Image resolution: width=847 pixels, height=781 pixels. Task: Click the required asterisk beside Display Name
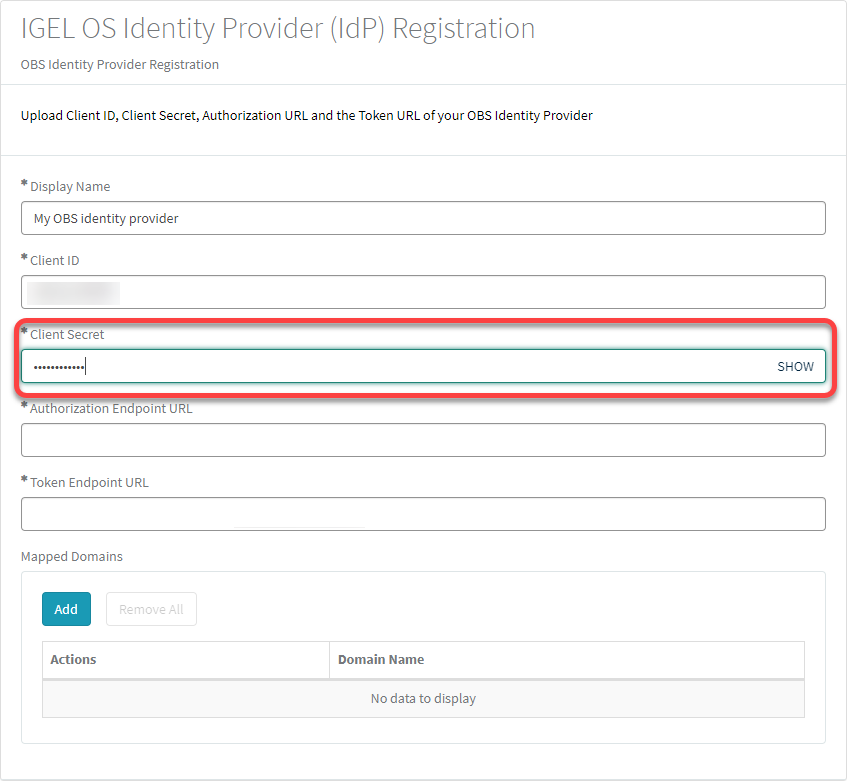pyautogui.click(x=23, y=183)
